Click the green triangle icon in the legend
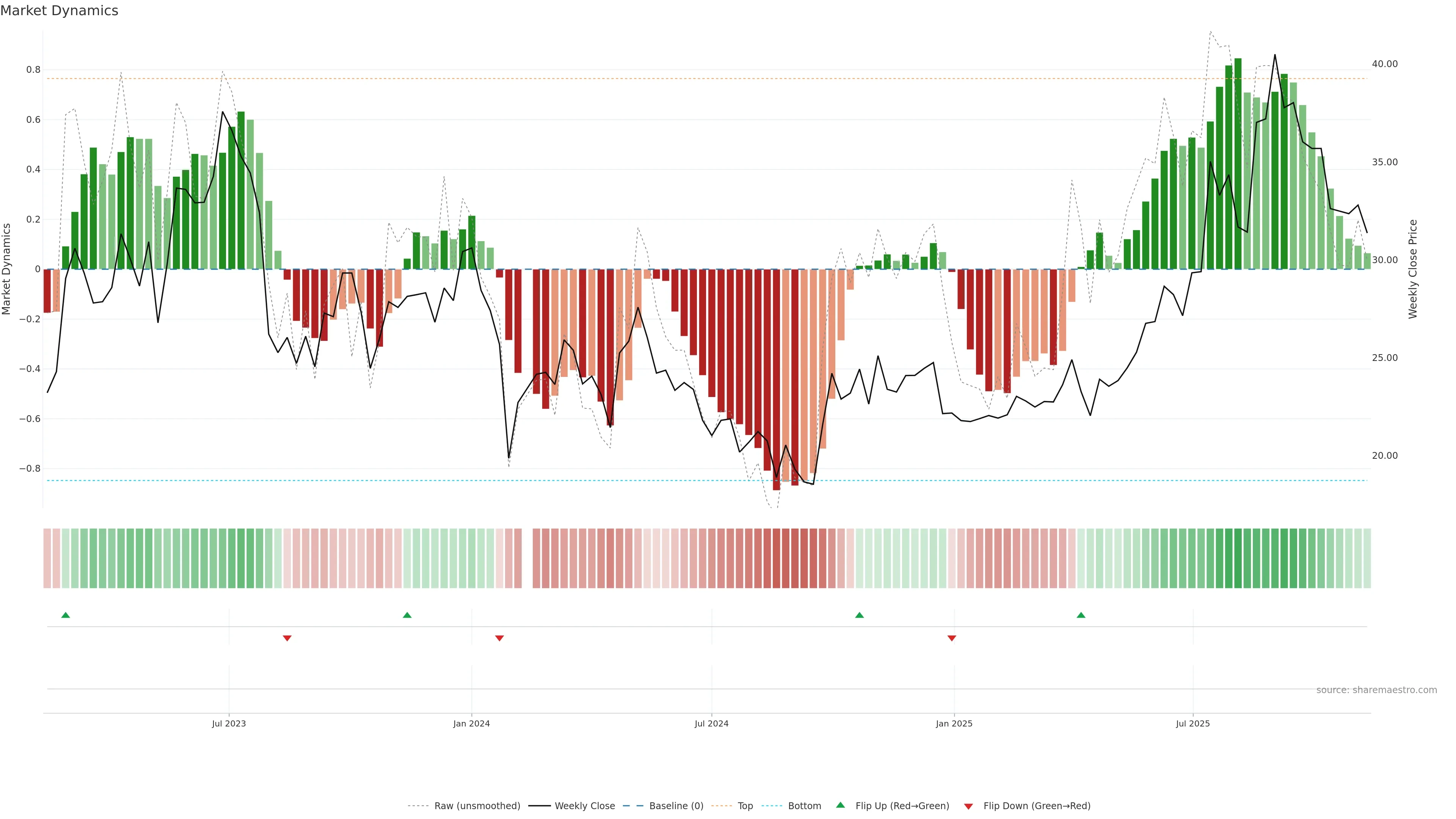The image size is (1456, 819). 841,805
